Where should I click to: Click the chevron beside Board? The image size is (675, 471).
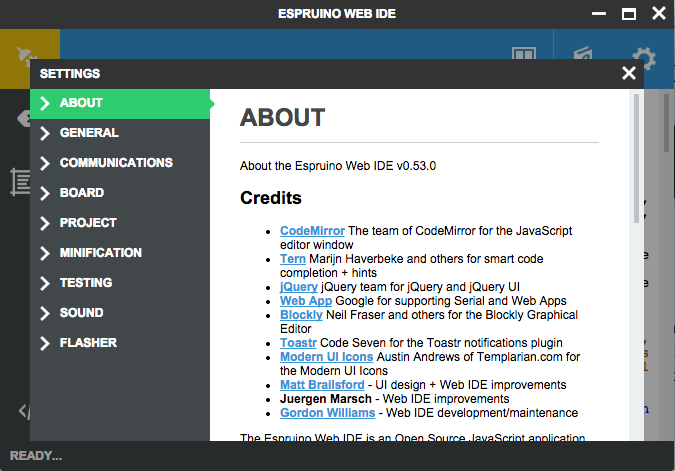(45, 193)
